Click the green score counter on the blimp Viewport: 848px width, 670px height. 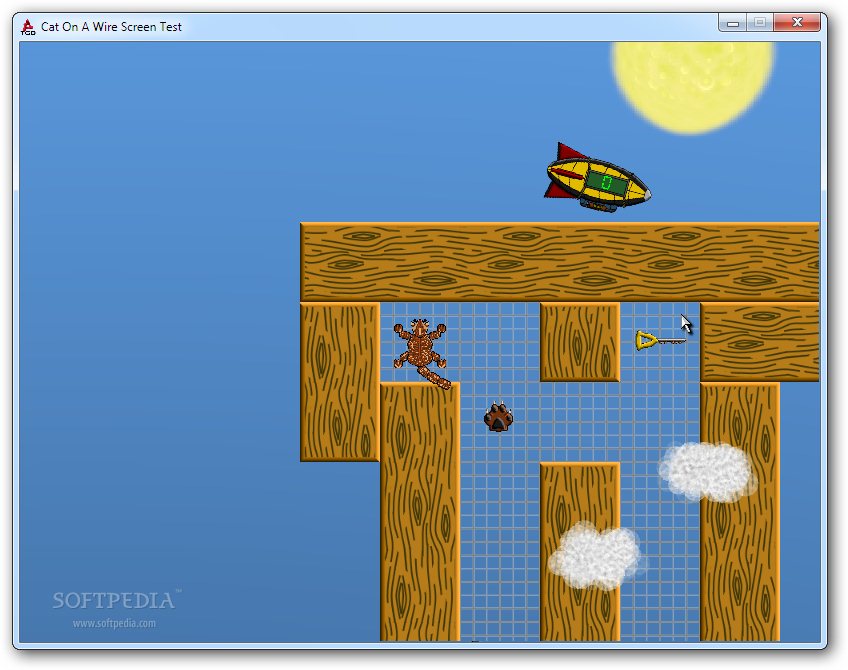[607, 183]
